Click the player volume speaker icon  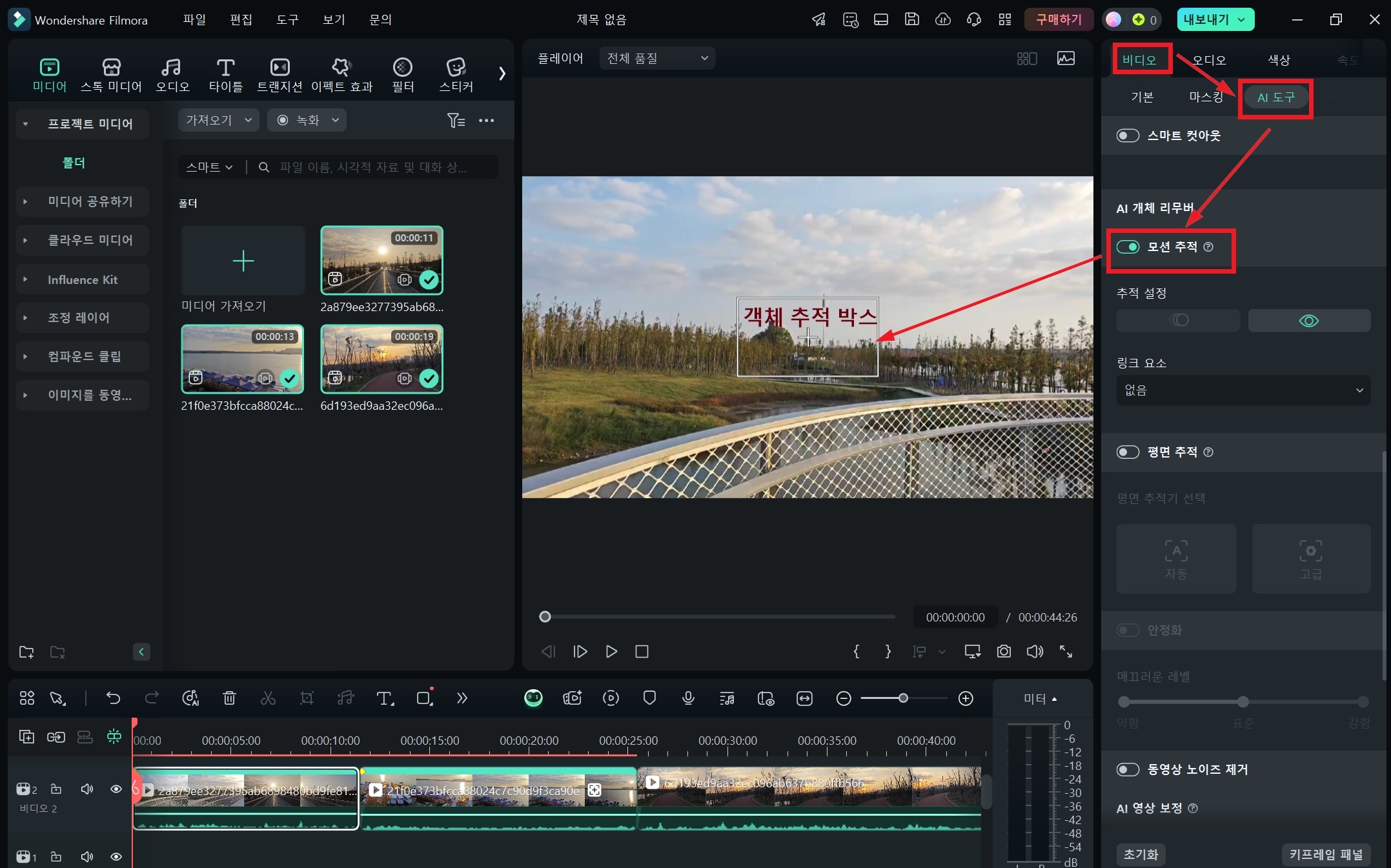pyautogui.click(x=1035, y=651)
